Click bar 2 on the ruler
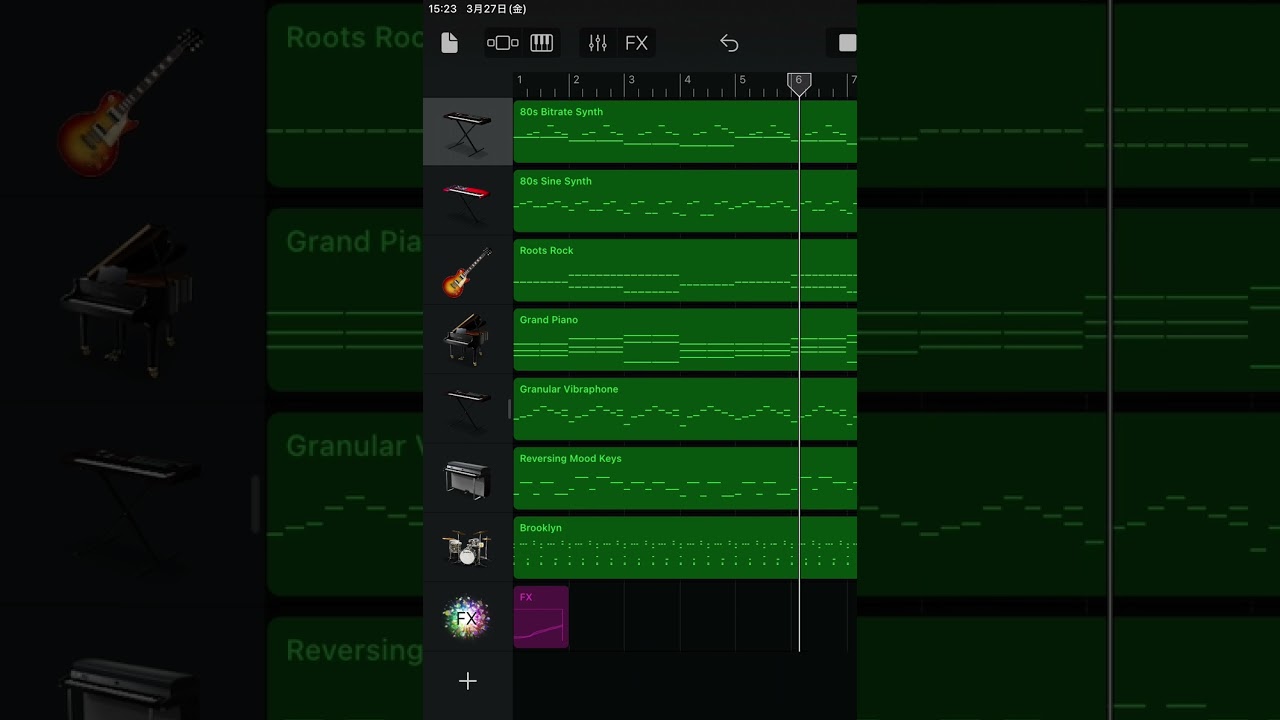Image resolution: width=1280 pixels, height=720 pixels. point(576,80)
